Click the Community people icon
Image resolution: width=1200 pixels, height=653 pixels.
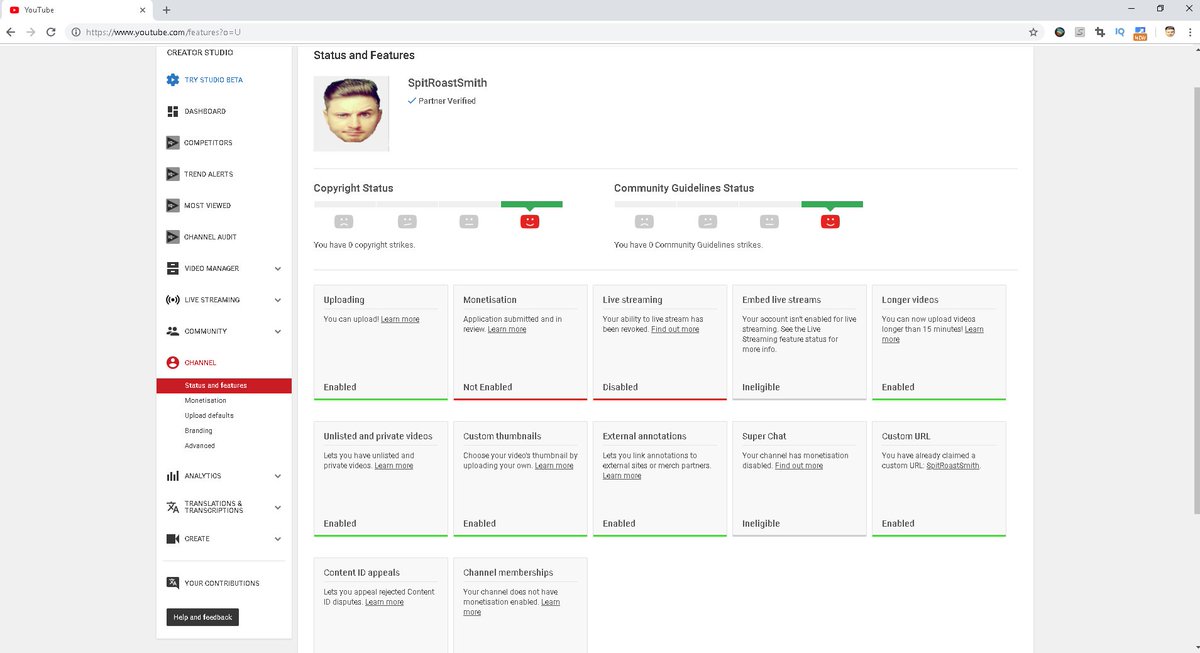click(x=173, y=331)
